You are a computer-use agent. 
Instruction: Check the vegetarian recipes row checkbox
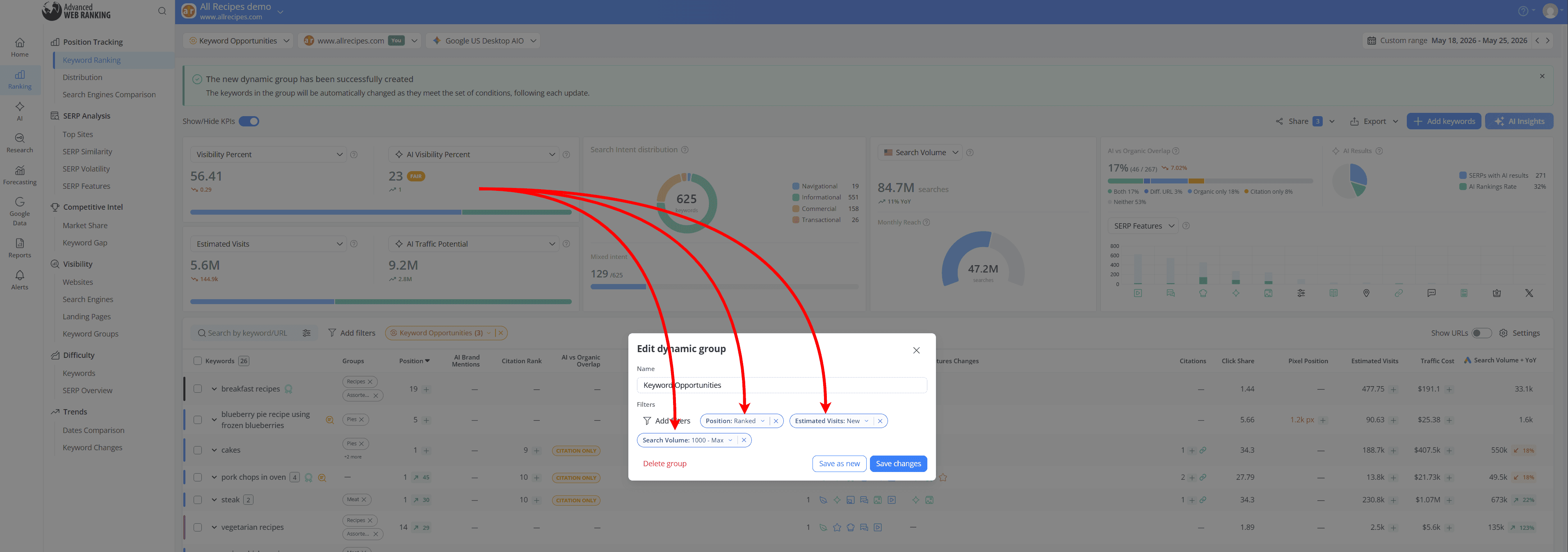click(197, 528)
